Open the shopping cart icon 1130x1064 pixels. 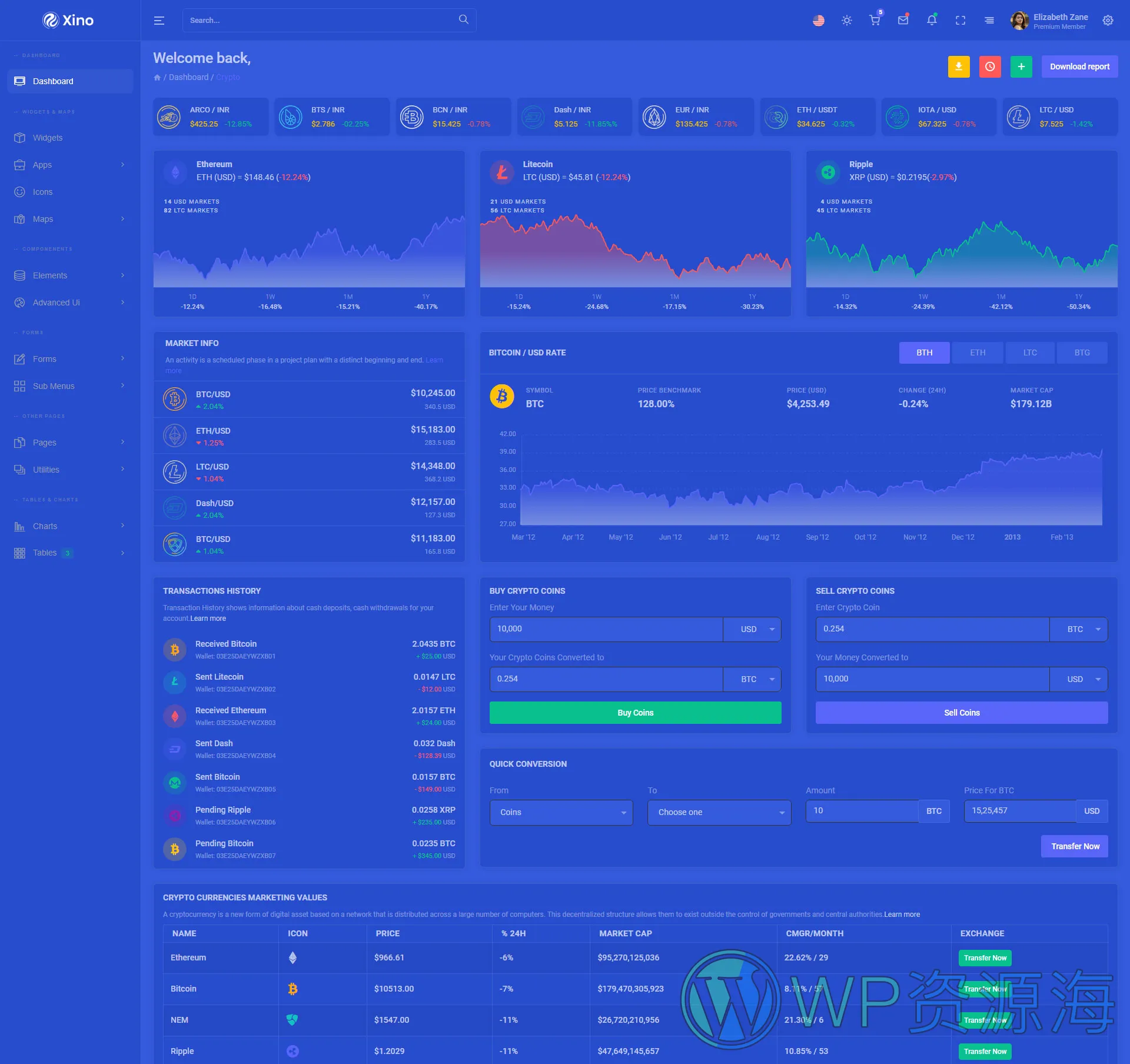(875, 21)
